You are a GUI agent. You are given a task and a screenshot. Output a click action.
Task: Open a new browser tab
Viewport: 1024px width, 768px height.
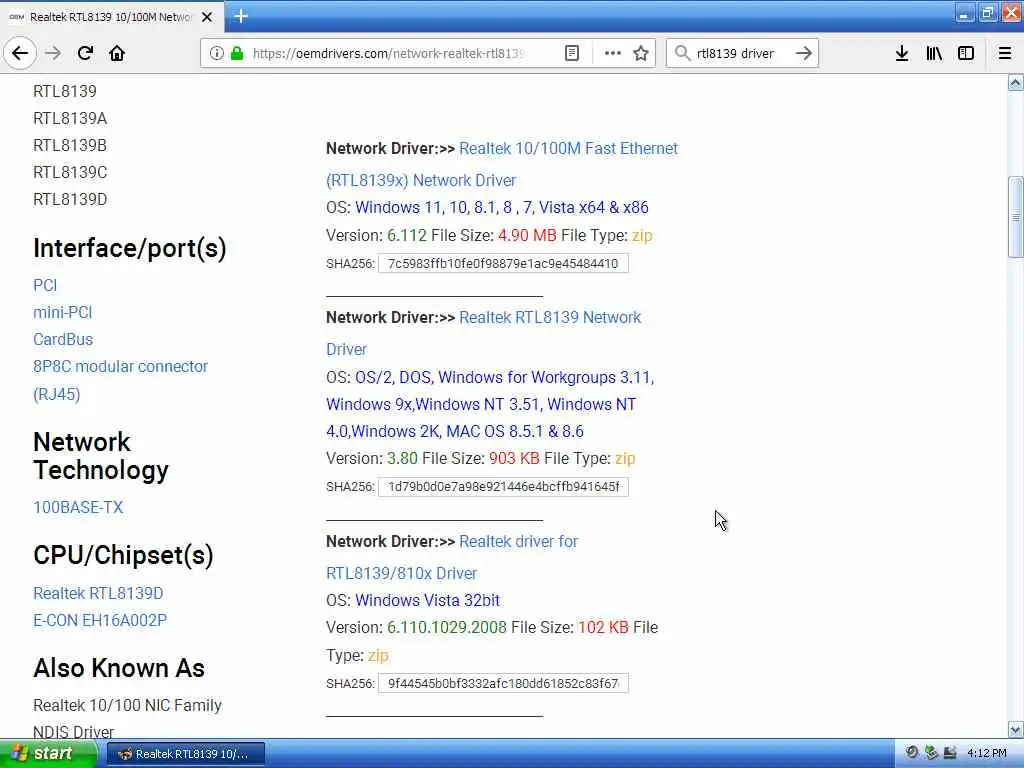click(x=241, y=16)
